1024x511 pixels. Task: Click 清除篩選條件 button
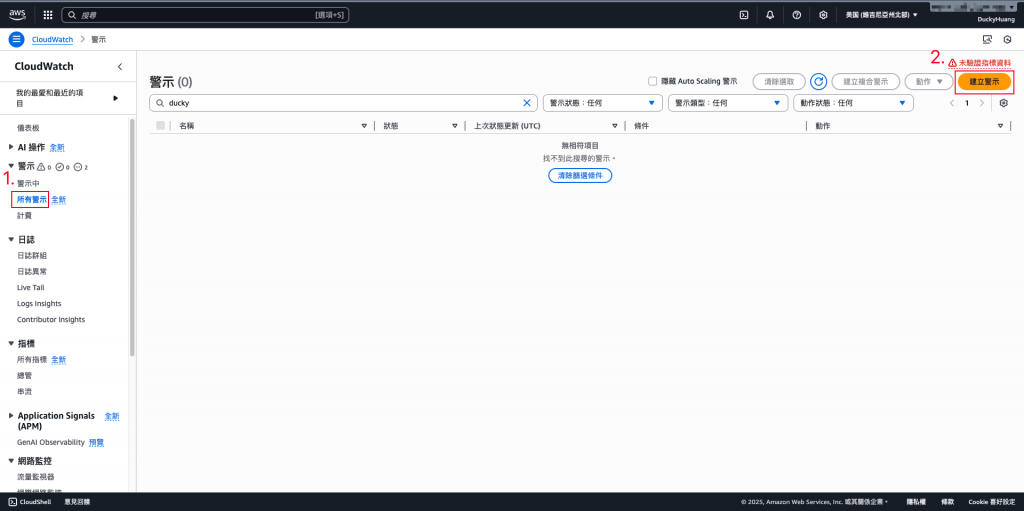pos(580,175)
